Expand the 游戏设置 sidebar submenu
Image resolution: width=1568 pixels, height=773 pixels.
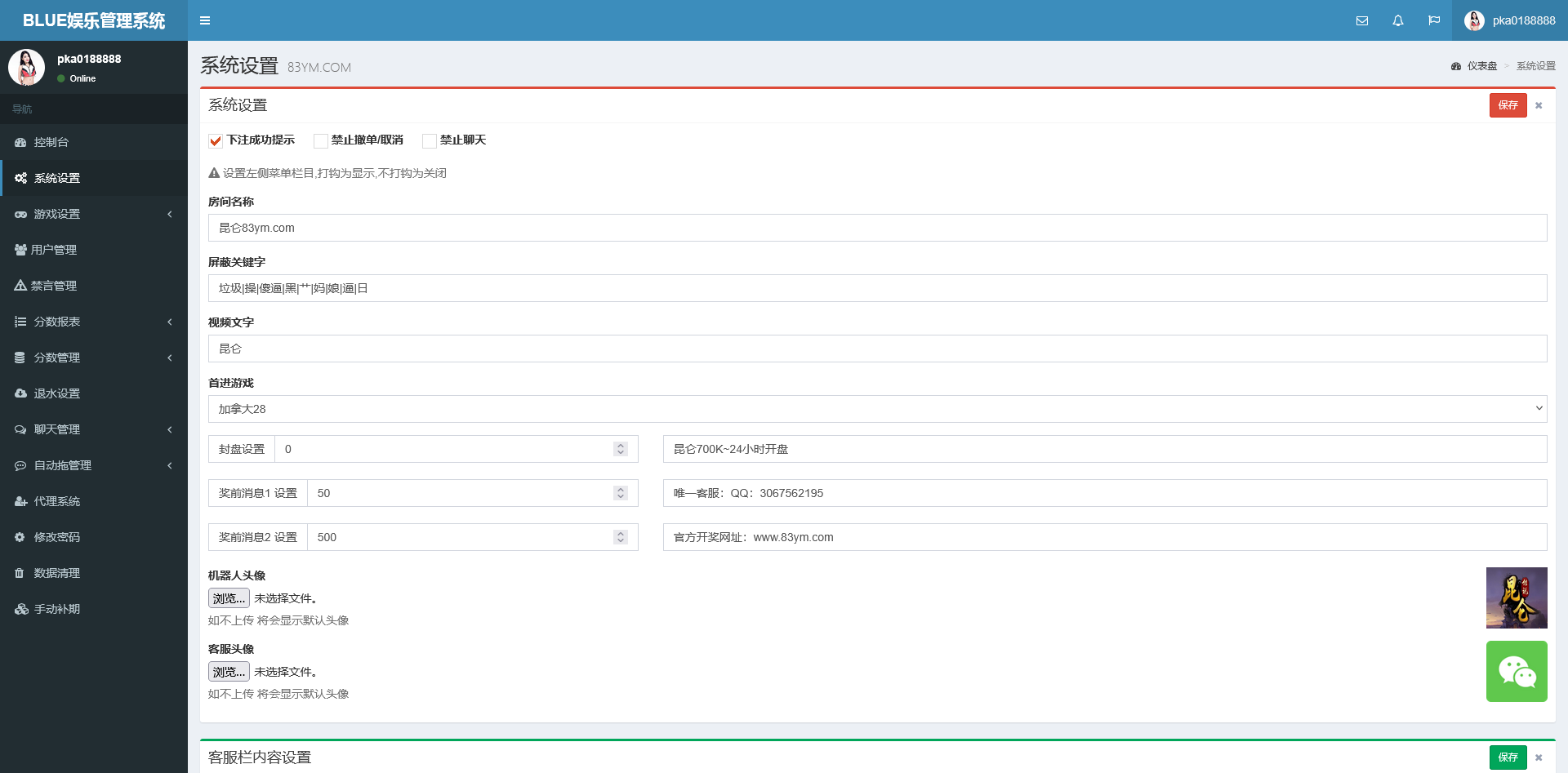[94, 214]
